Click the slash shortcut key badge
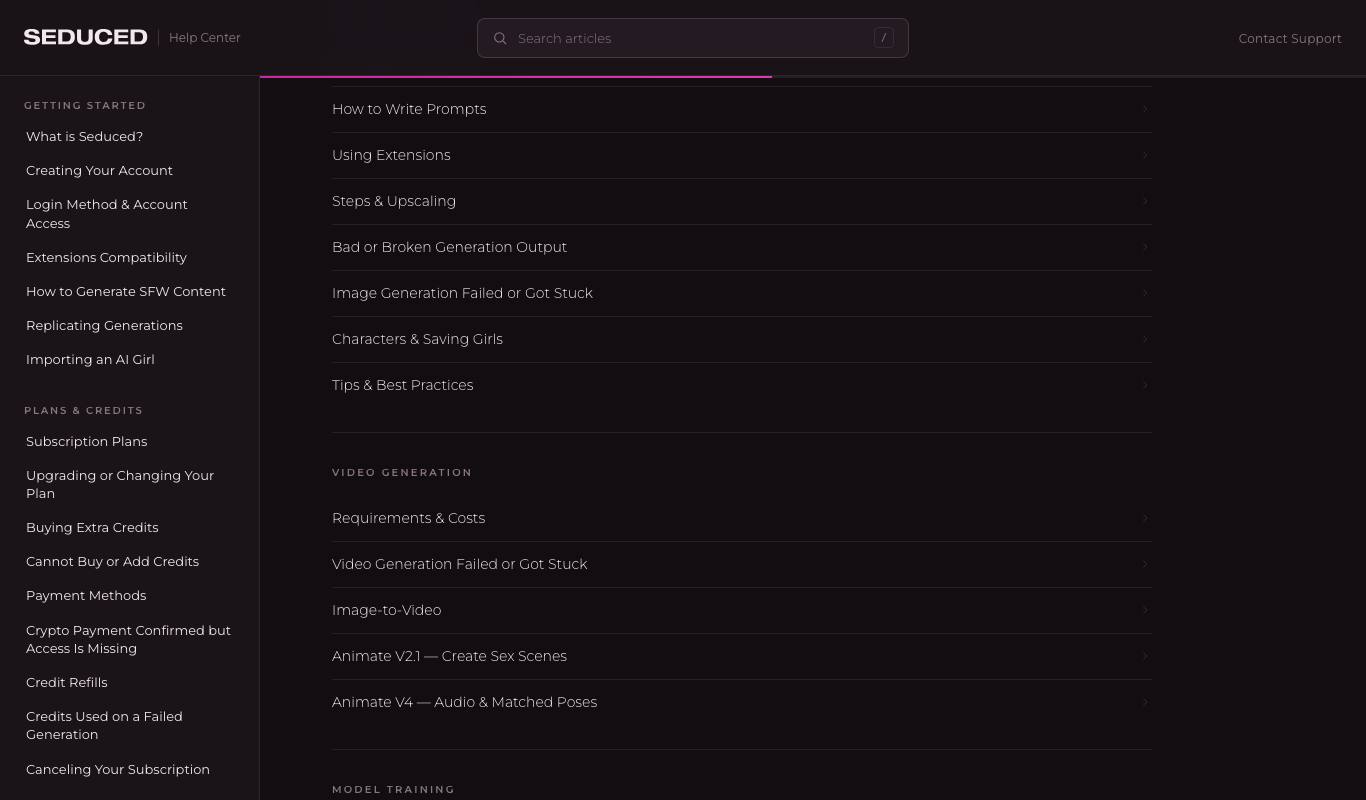 (x=883, y=38)
